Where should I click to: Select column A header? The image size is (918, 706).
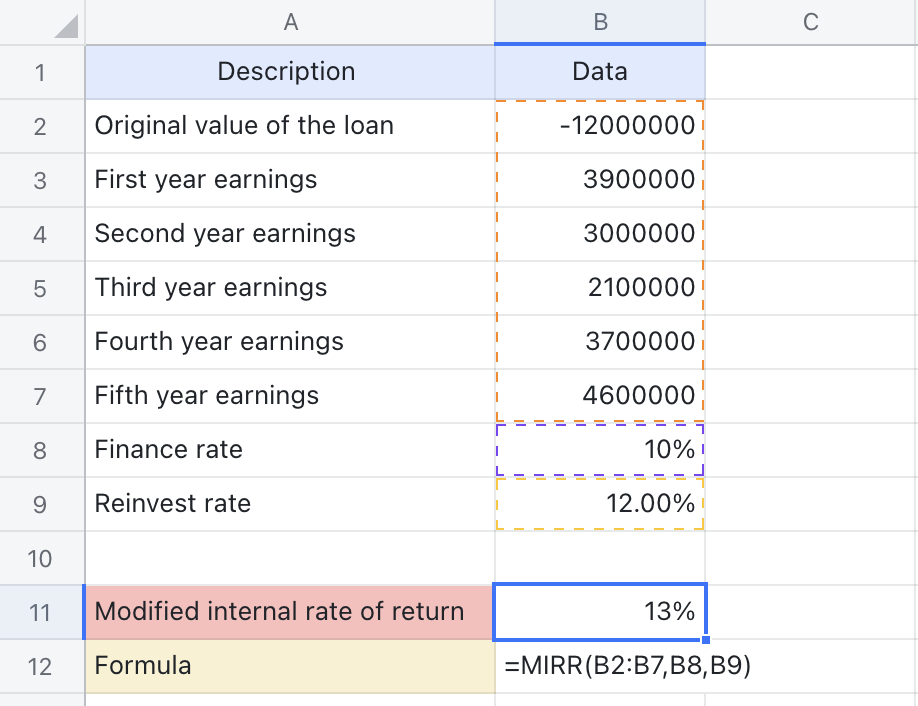tap(290, 21)
